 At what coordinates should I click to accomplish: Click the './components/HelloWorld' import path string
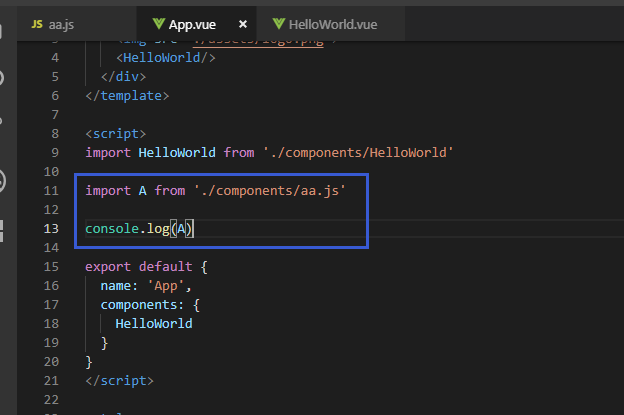point(358,153)
